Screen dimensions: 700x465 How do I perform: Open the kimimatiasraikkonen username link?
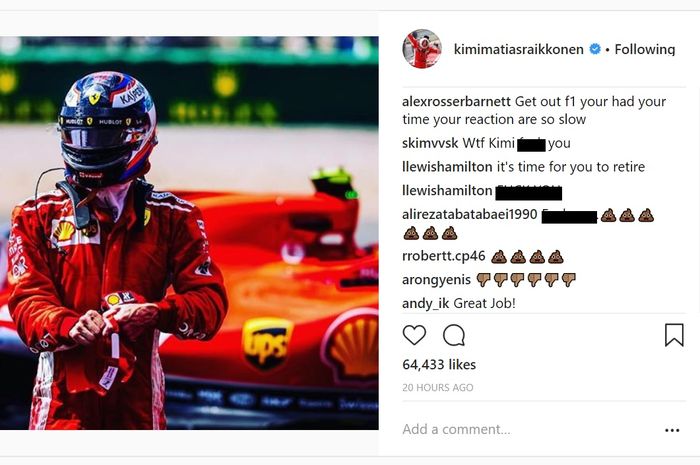pyautogui.click(x=518, y=49)
